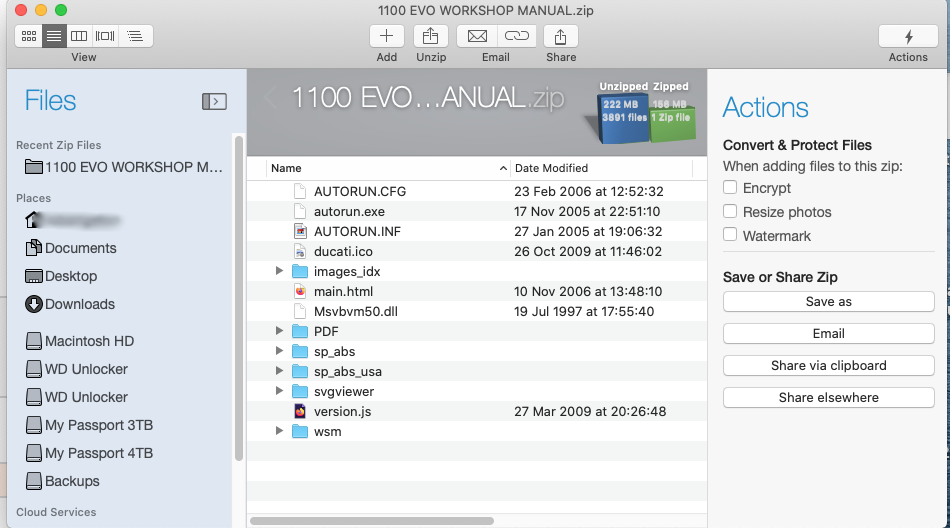This screenshot has height=528, width=950.
Task: Select the autorun.exe file row
Action: (x=477, y=212)
